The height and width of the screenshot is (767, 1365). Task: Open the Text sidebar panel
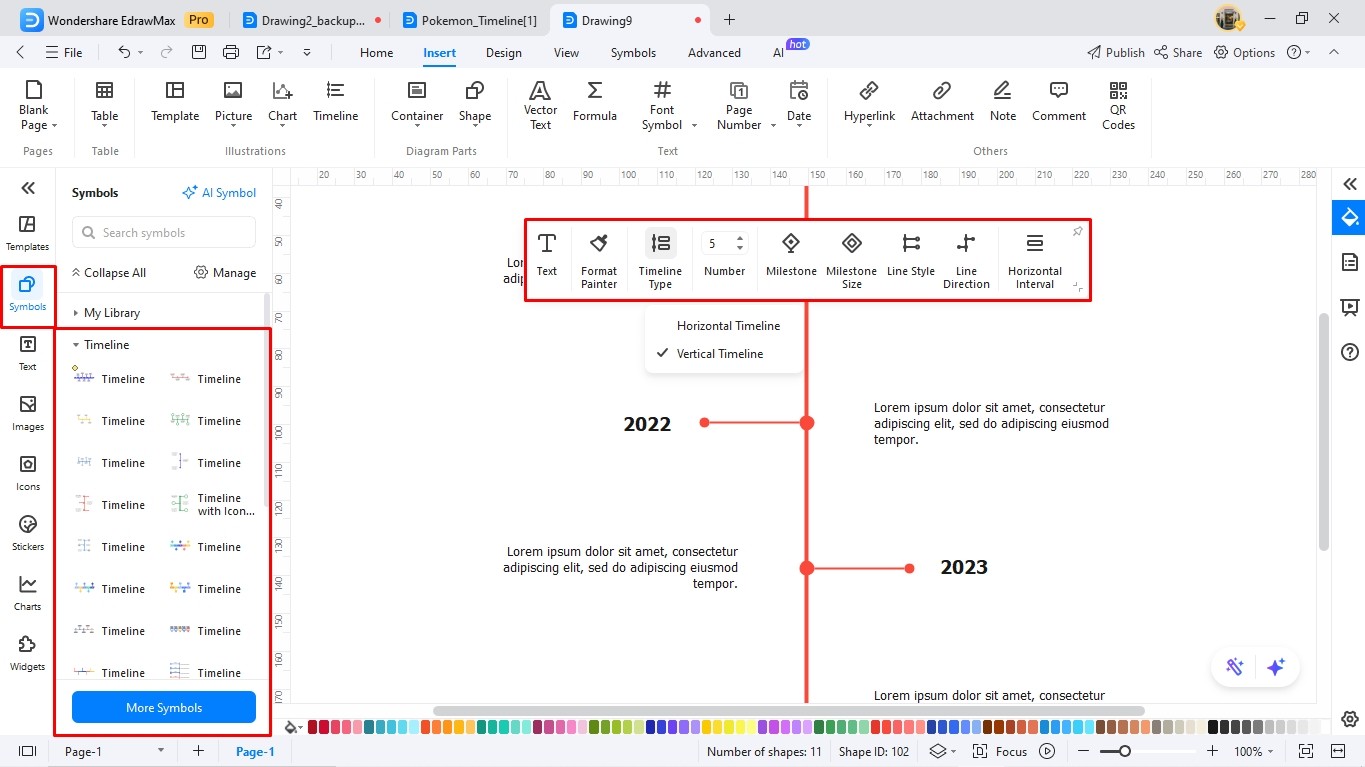pyautogui.click(x=27, y=353)
